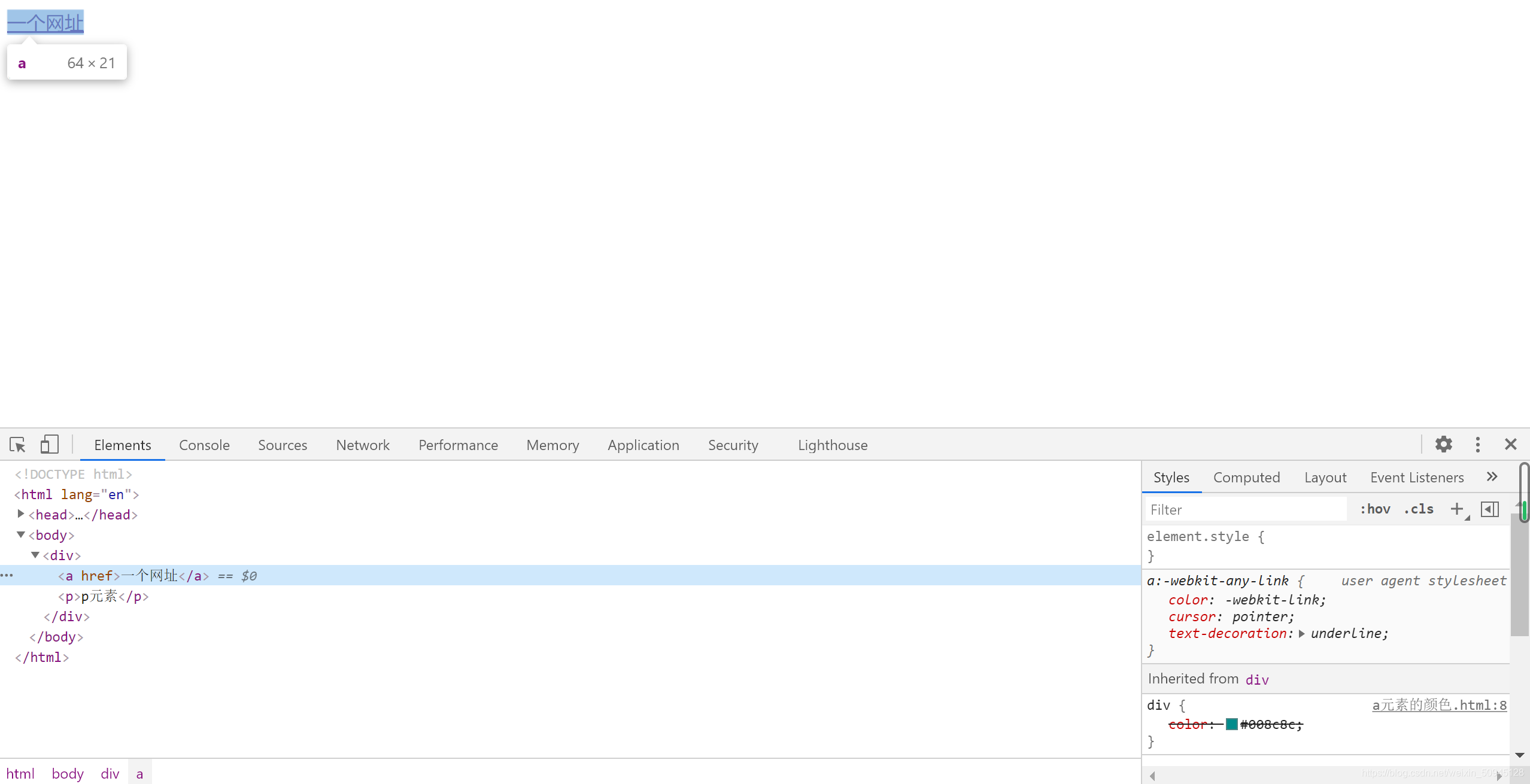Open the Lighthouse tab
Image resolution: width=1530 pixels, height=784 pixels.
[x=833, y=445]
